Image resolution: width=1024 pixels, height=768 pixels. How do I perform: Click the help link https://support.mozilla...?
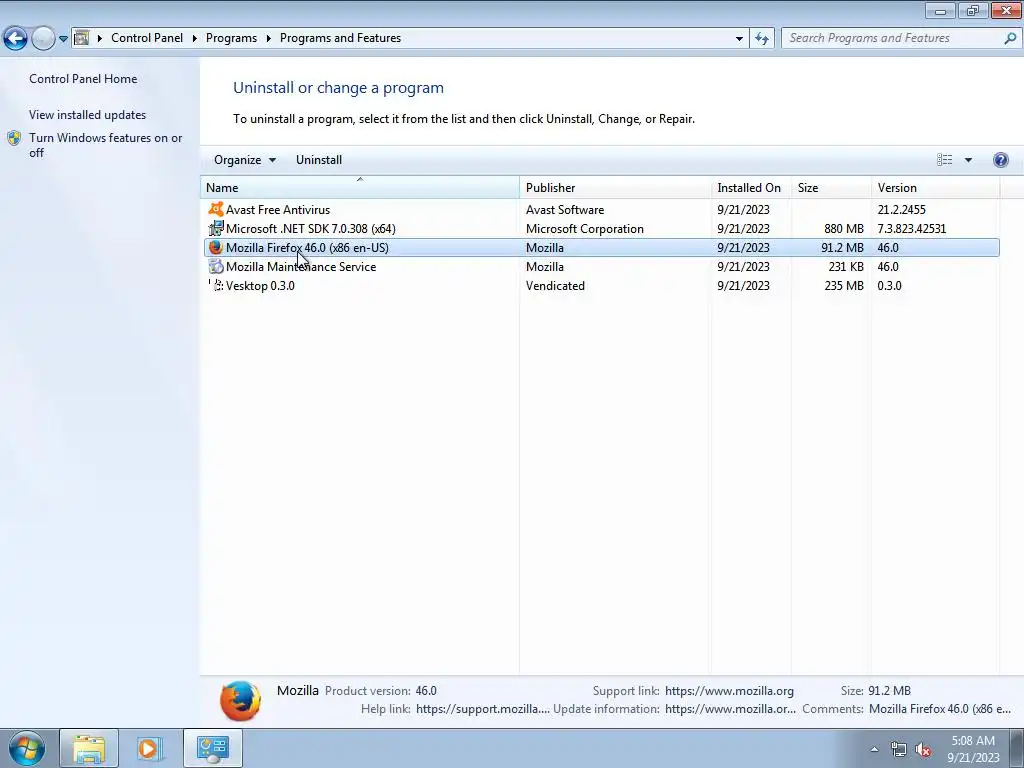pyautogui.click(x=483, y=709)
